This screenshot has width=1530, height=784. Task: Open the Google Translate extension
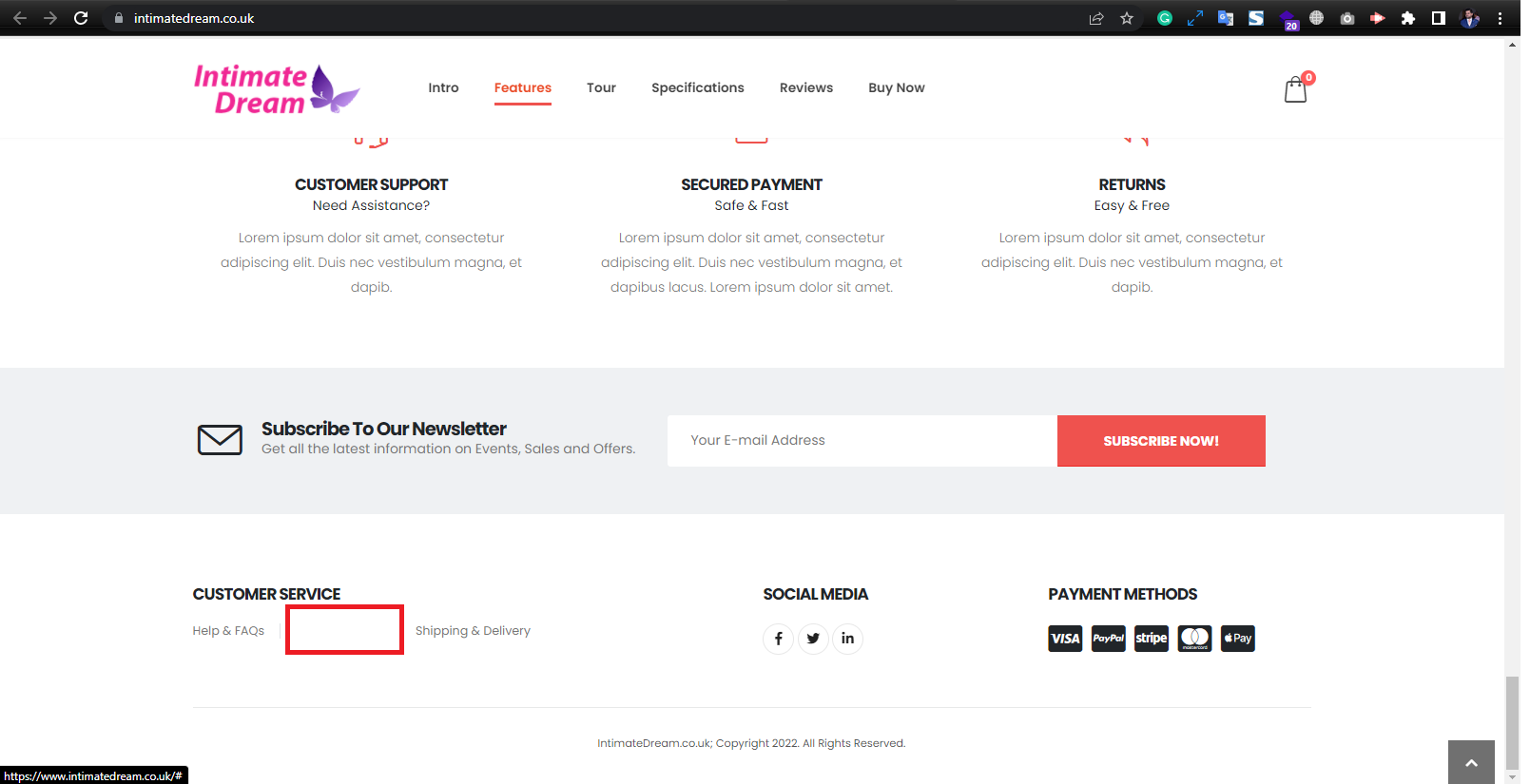pyautogui.click(x=1226, y=18)
